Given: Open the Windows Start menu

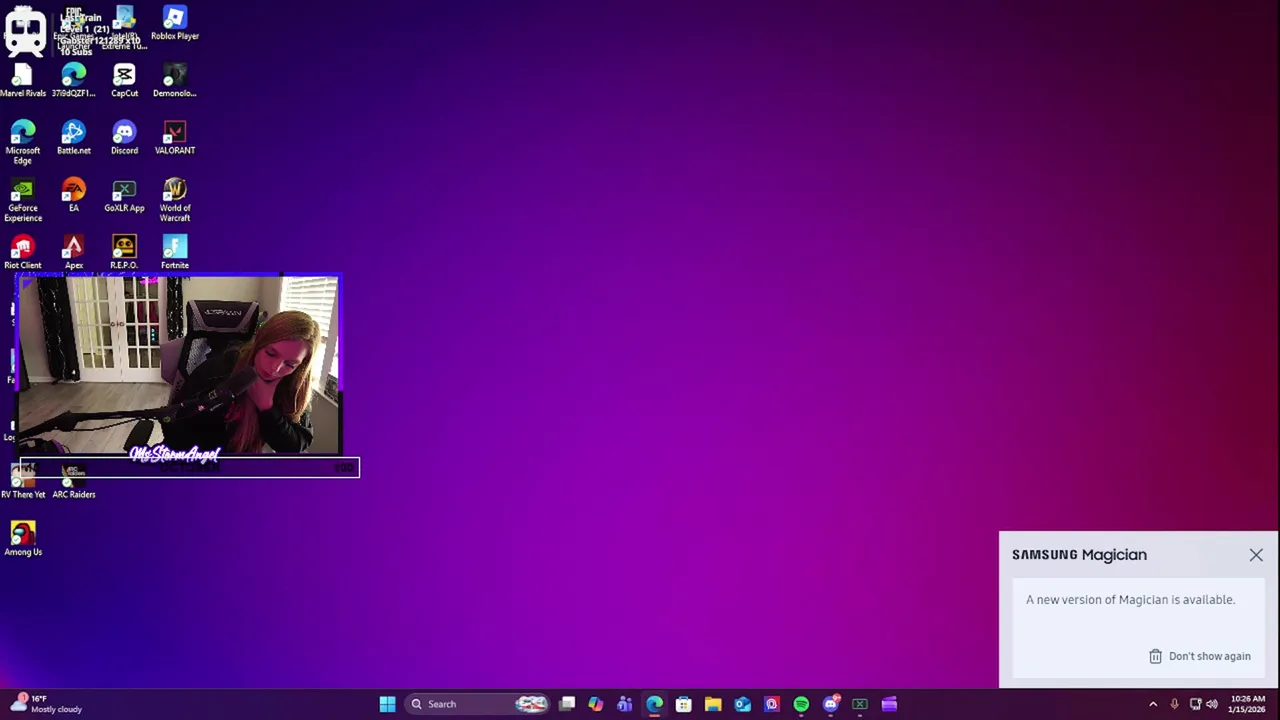Looking at the screenshot, I should (x=387, y=704).
